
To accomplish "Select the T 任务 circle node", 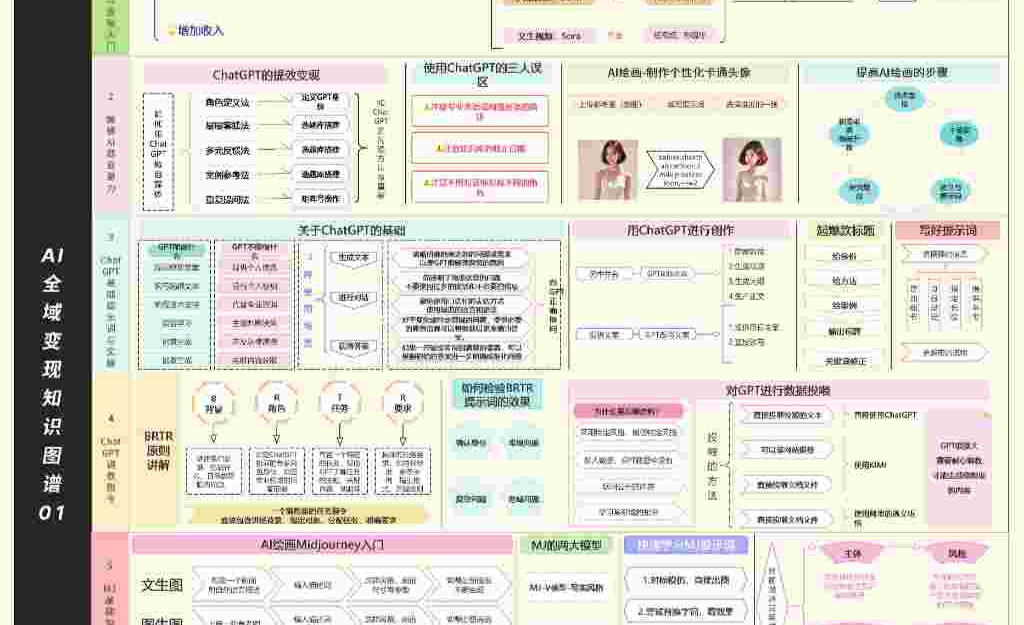I will (x=340, y=403).
